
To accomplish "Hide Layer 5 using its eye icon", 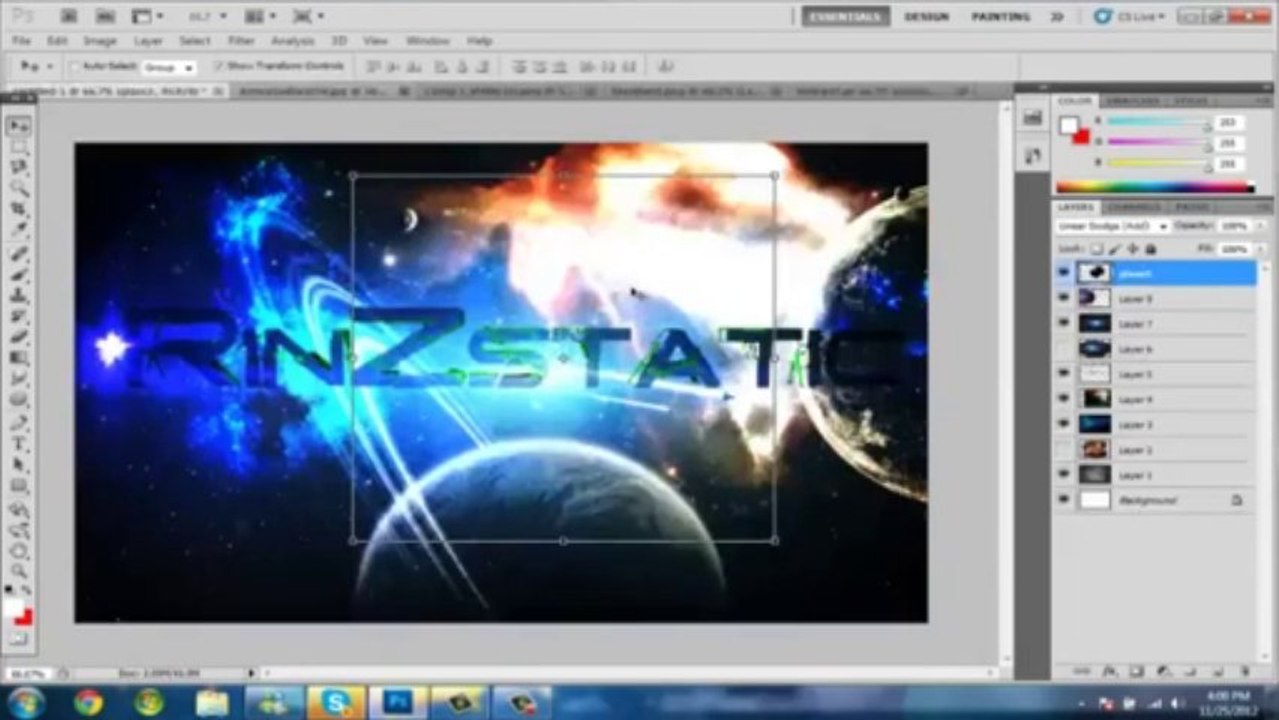I will (x=1063, y=374).
